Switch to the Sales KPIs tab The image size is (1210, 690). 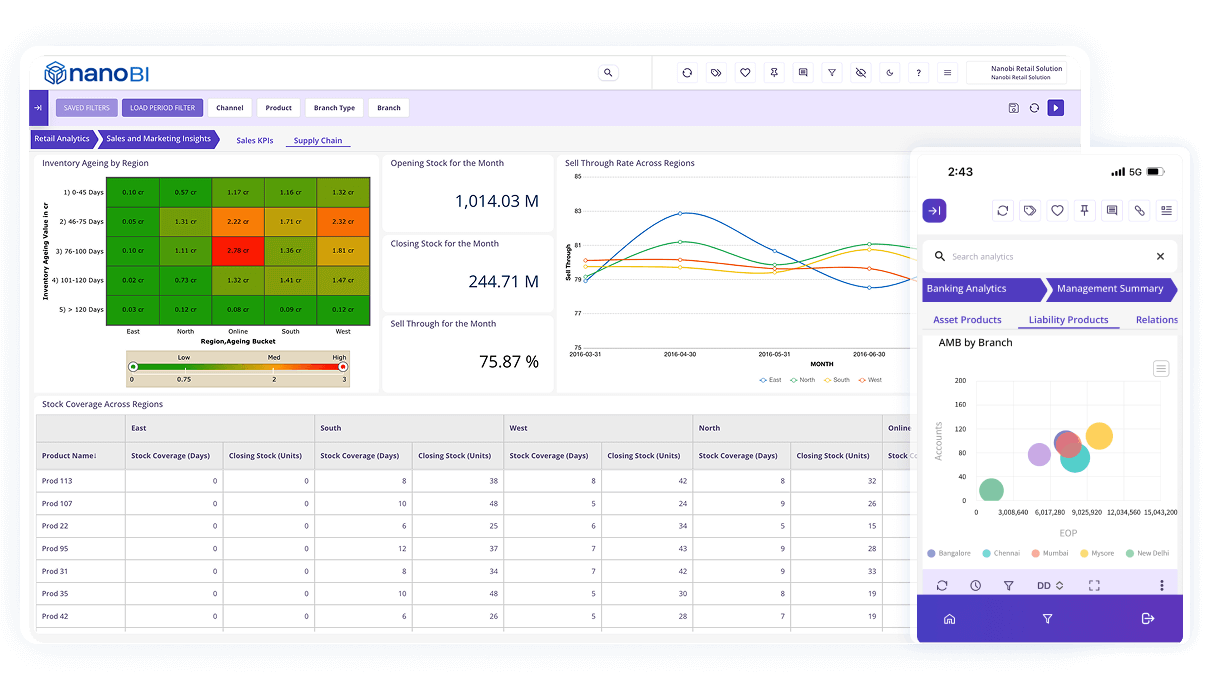coord(254,141)
